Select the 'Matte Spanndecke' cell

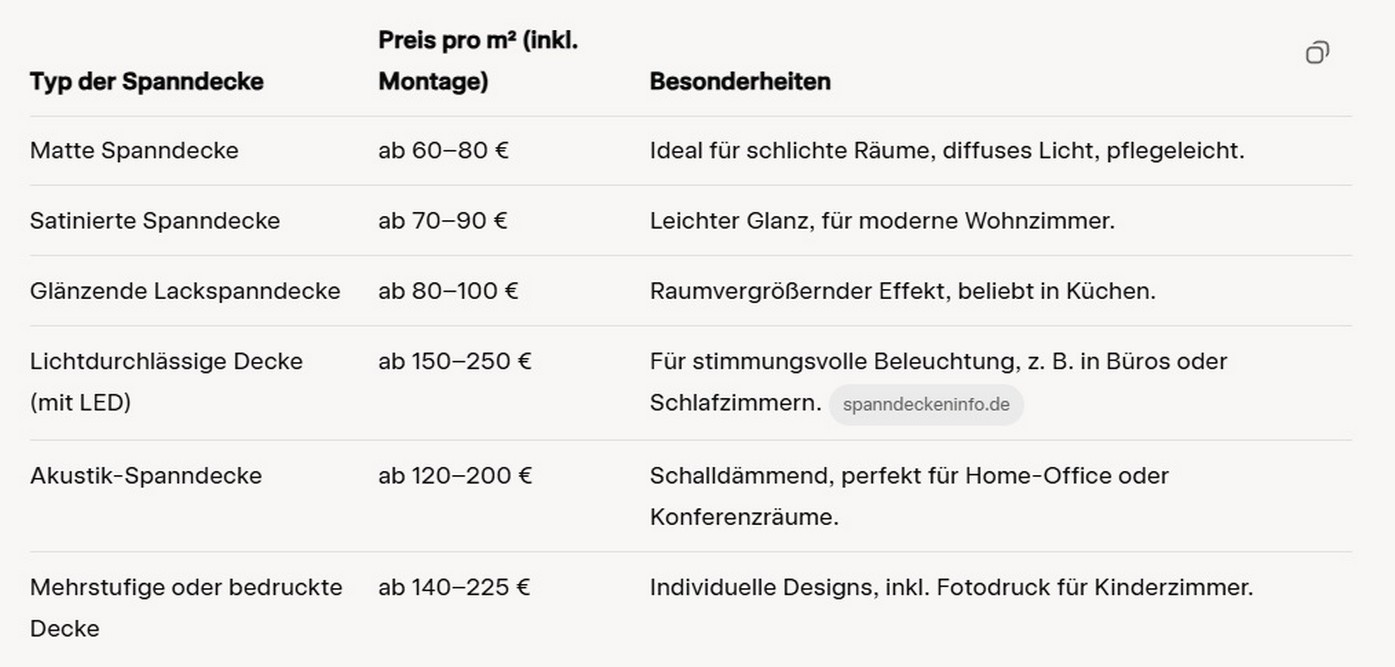(x=134, y=151)
